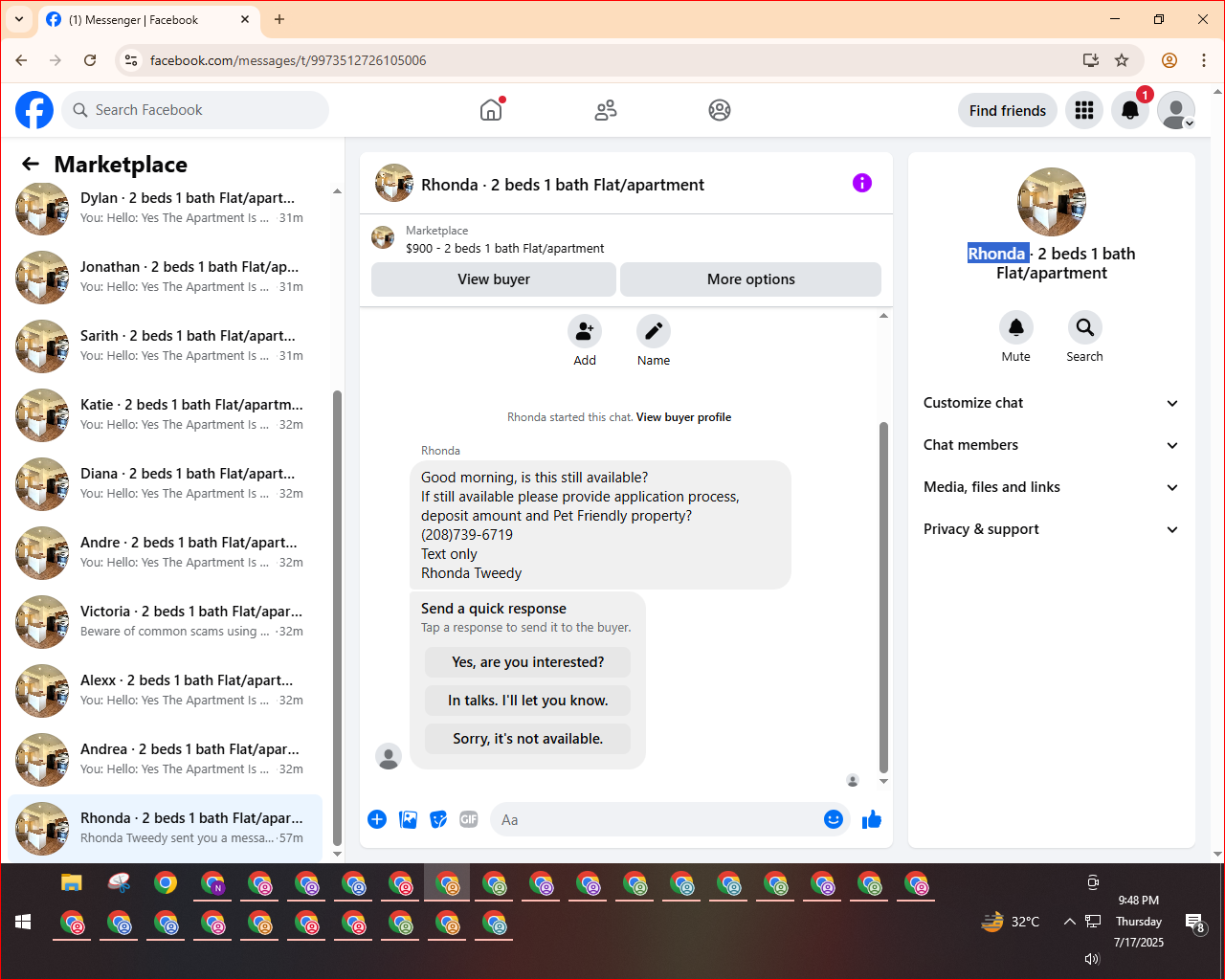Screen dimensions: 1225x980
Task: Open the account profile avatar menu
Action: 1176,110
